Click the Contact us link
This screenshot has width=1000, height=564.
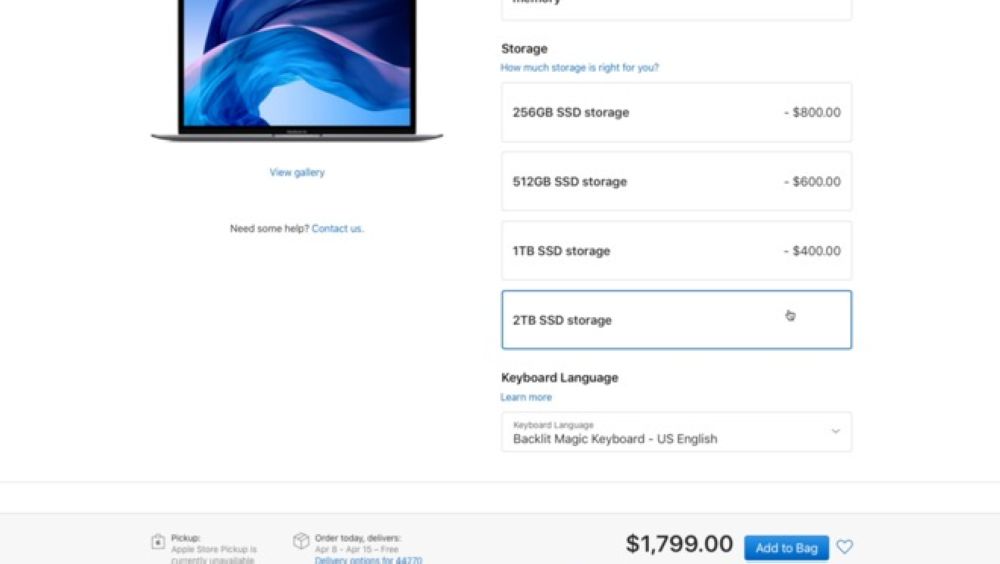coord(337,228)
